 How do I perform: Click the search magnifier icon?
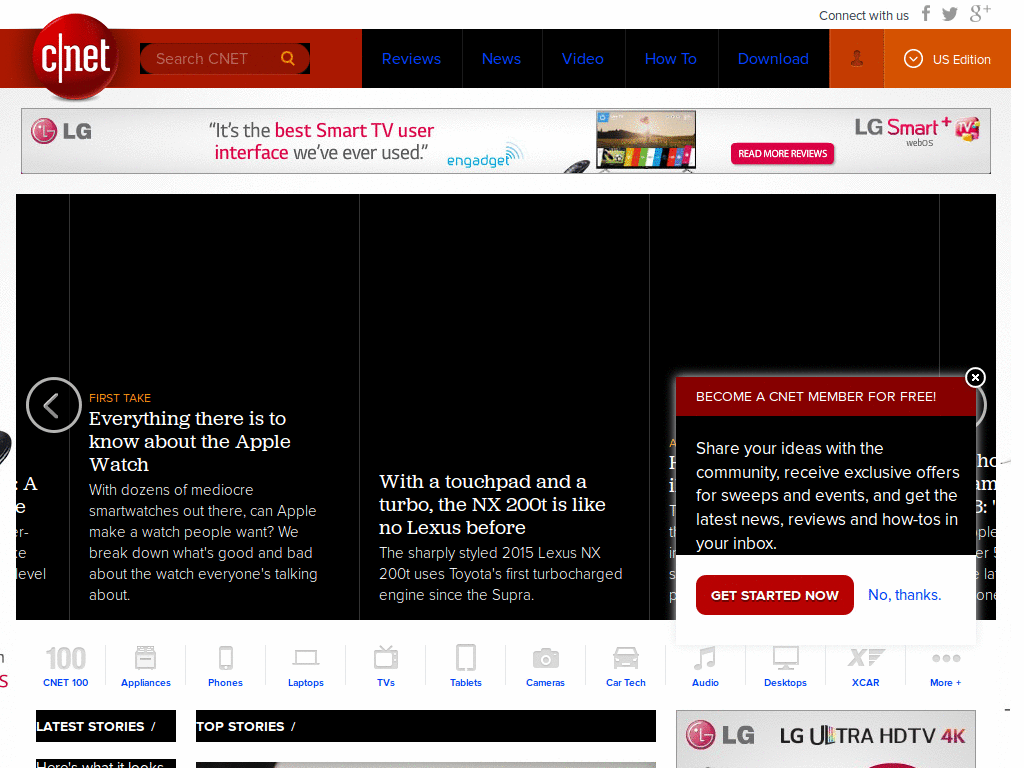tap(288, 58)
